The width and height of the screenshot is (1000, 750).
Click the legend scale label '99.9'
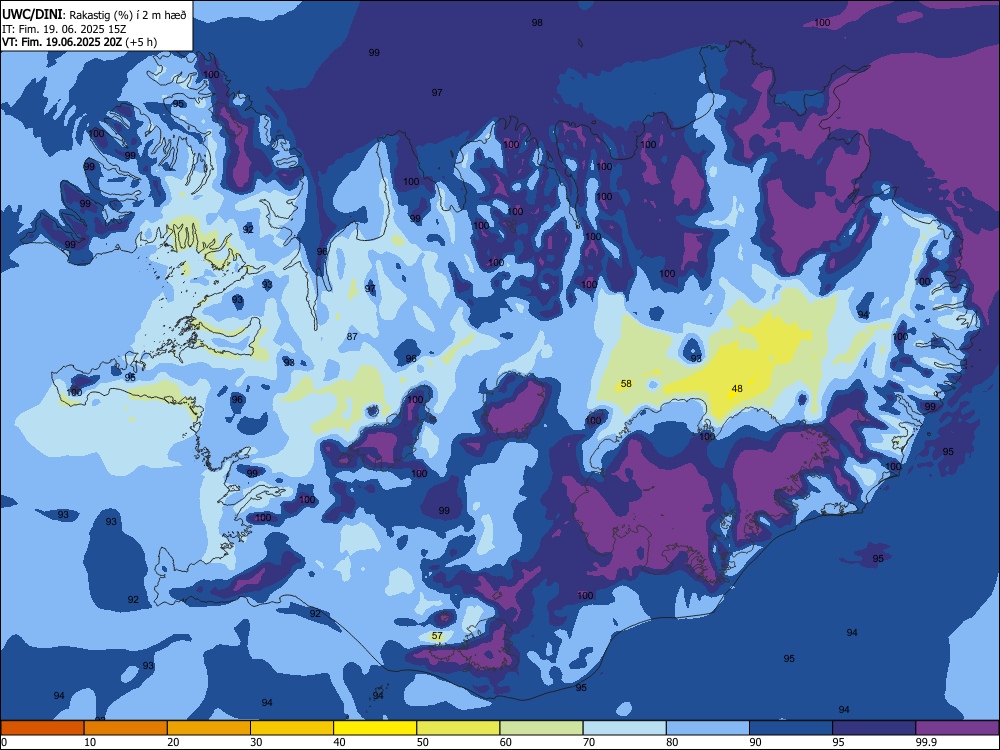pyautogui.click(x=925, y=742)
